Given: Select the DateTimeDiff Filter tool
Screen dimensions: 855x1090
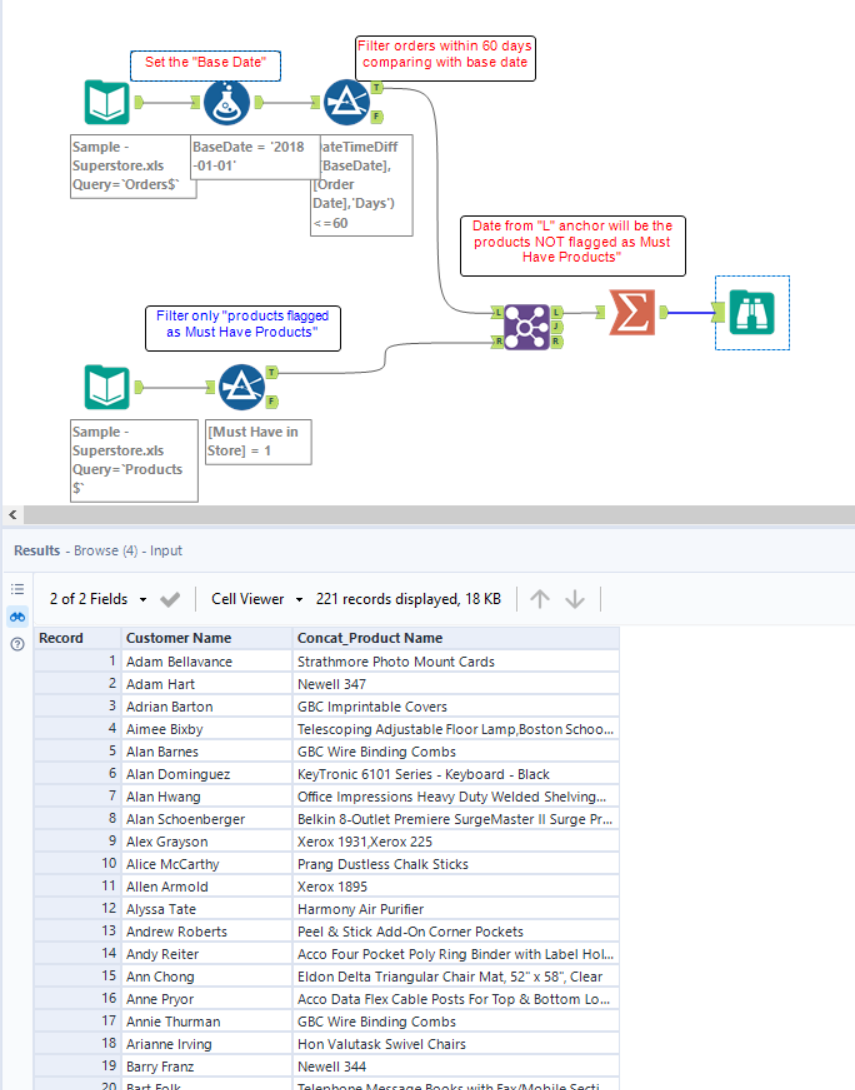Looking at the screenshot, I should pos(347,101).
